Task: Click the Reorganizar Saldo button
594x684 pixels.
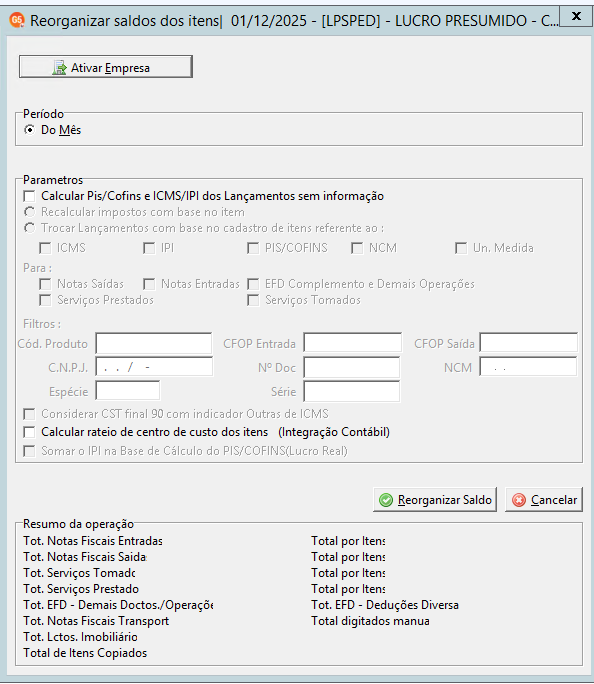Action: [435, 499]
